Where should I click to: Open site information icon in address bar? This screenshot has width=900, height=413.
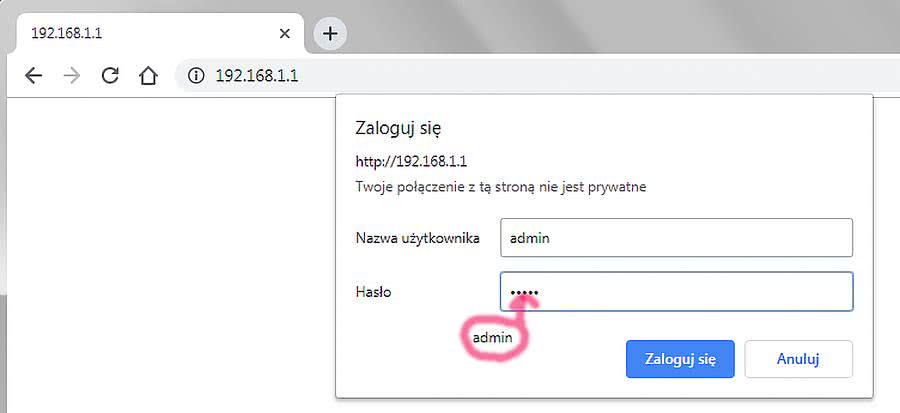pyautogui.click(x=196, y=76)
